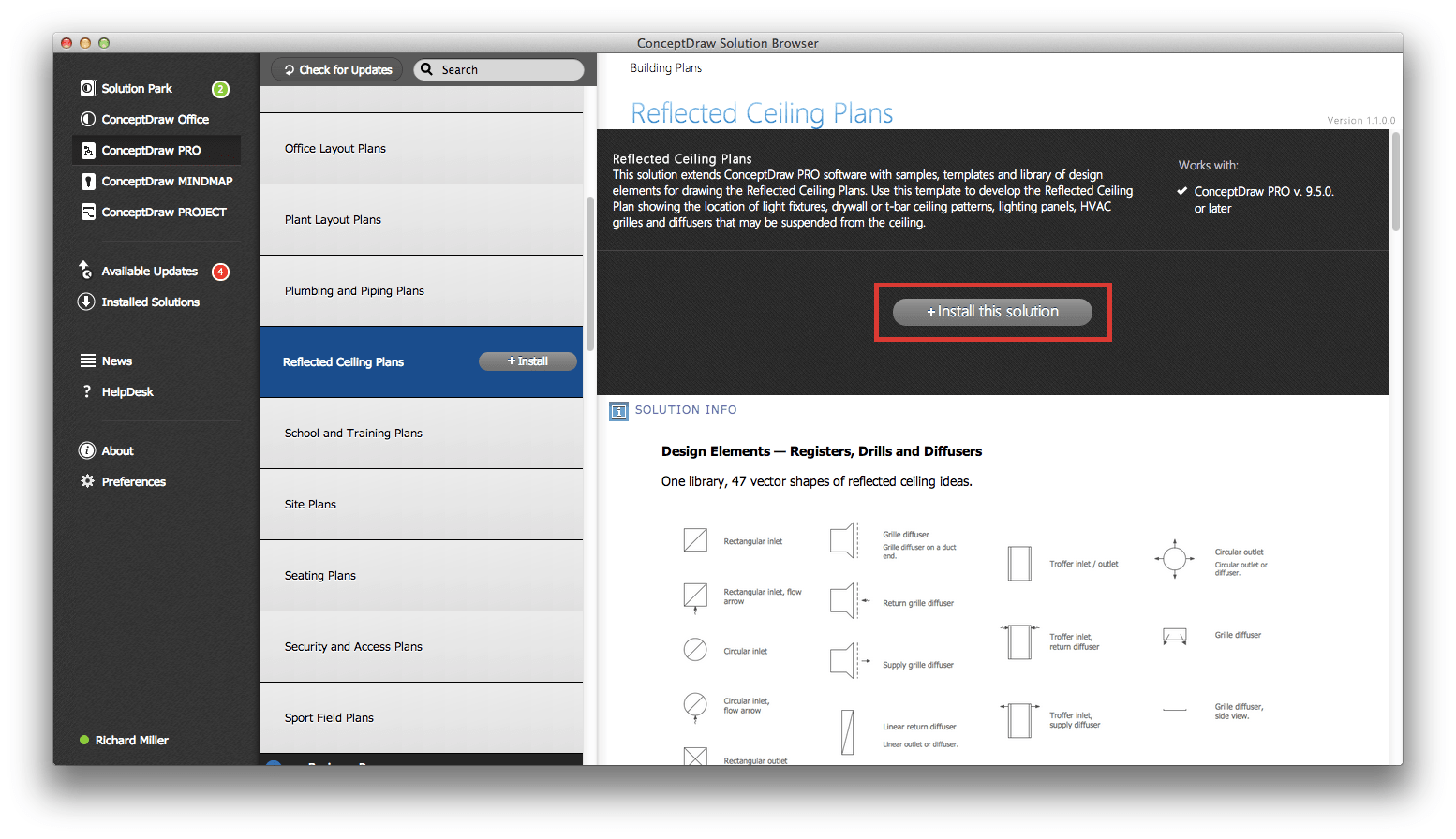Screen dimensions: 1456x839
Task: Select Sport Field Plans
Action: [x=421, y=717]
